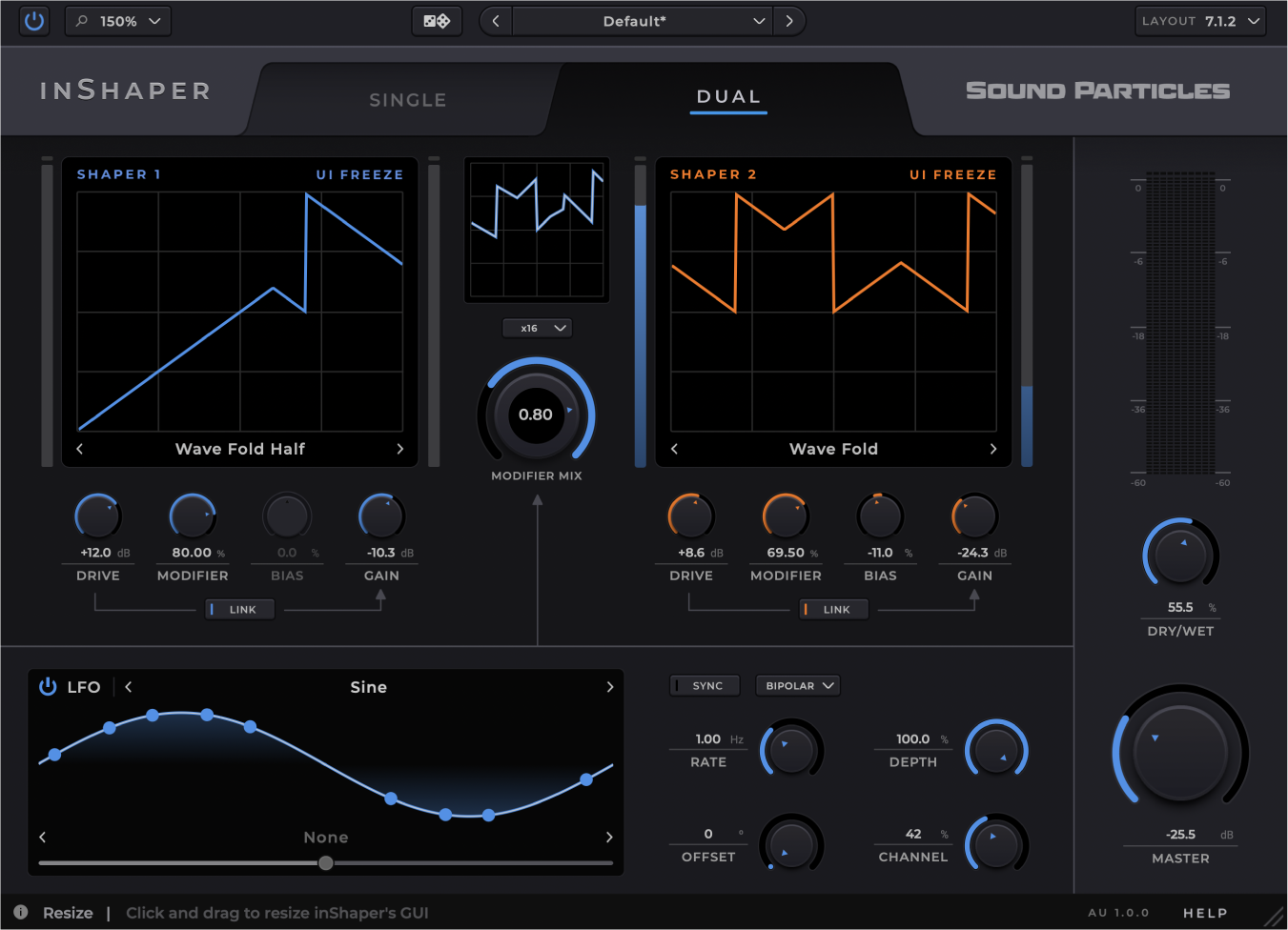Image resolution: width=1288 pixels, height=930 pixels.
Task: Select next Shaper 2 wave shape
Action: point(993,449)
